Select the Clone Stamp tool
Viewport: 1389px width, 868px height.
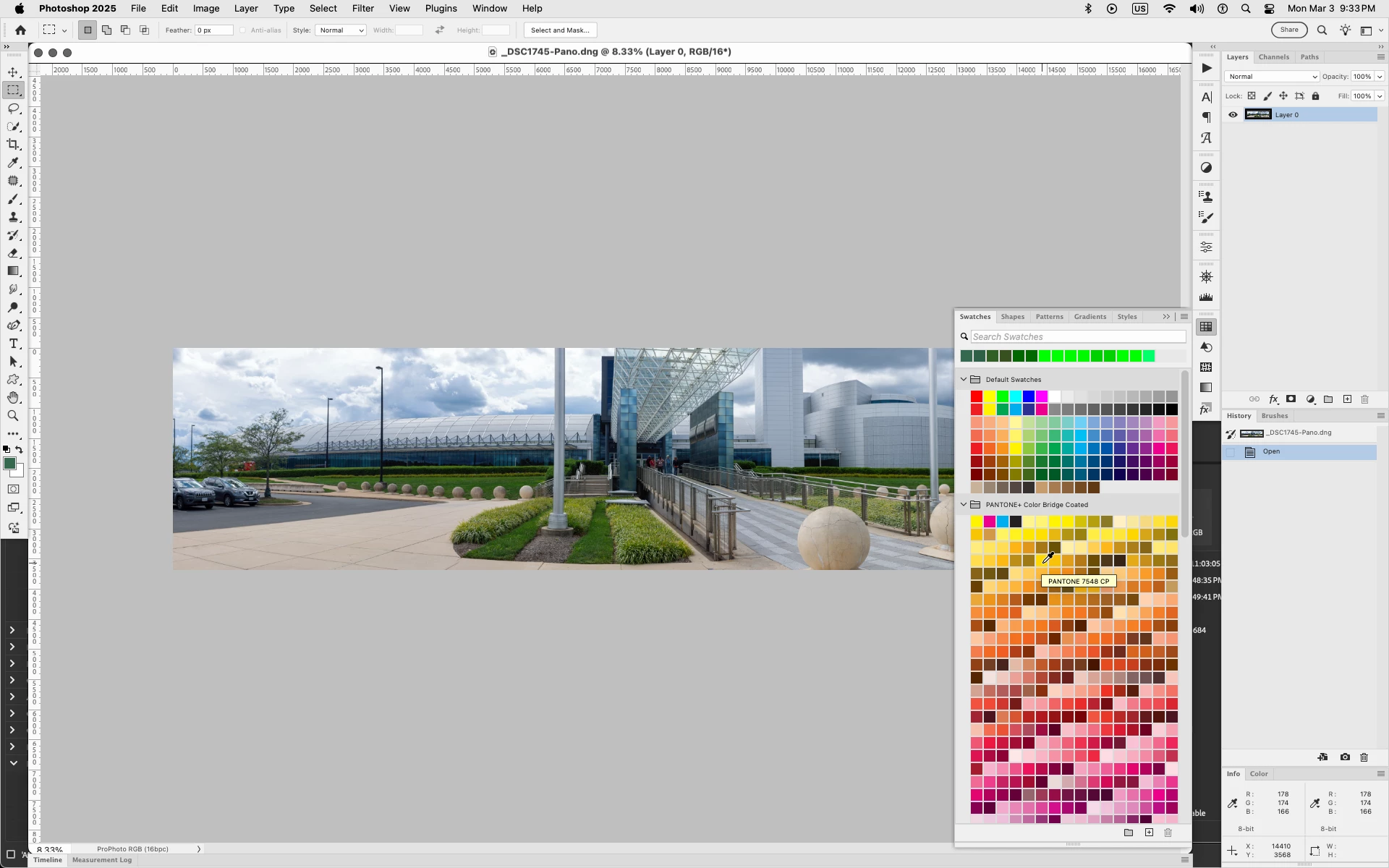click(13, 217)
